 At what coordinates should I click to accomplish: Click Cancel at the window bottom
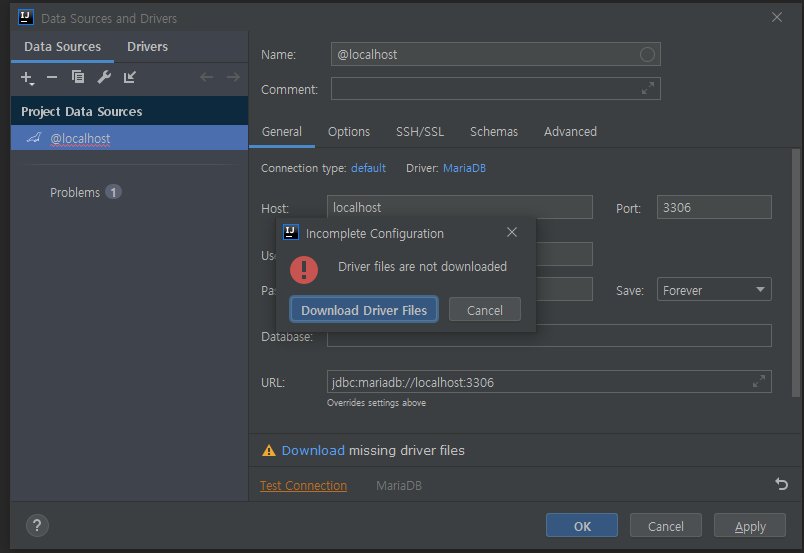click(666, 526)
